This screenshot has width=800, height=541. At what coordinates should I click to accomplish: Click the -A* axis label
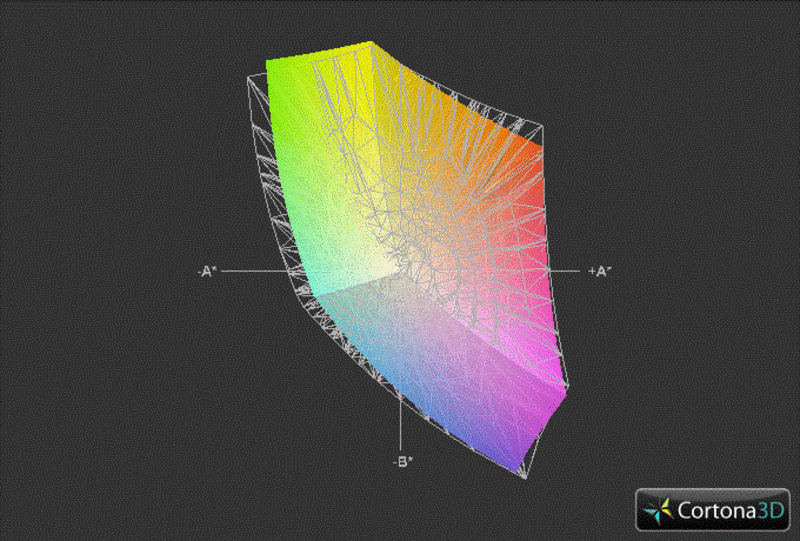[x=207, y=272]
